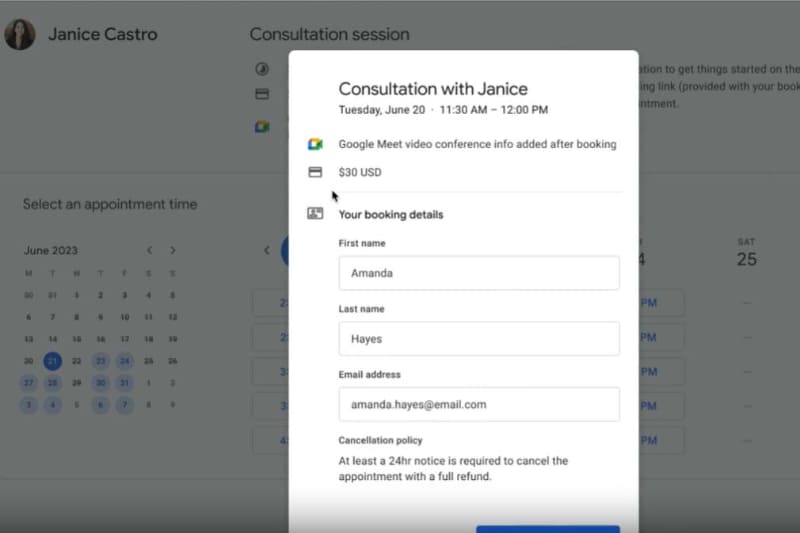The height and width of the screenshot is (533, 800).
Task: Click the Google Meet icon in dialog
Action: 315,144
